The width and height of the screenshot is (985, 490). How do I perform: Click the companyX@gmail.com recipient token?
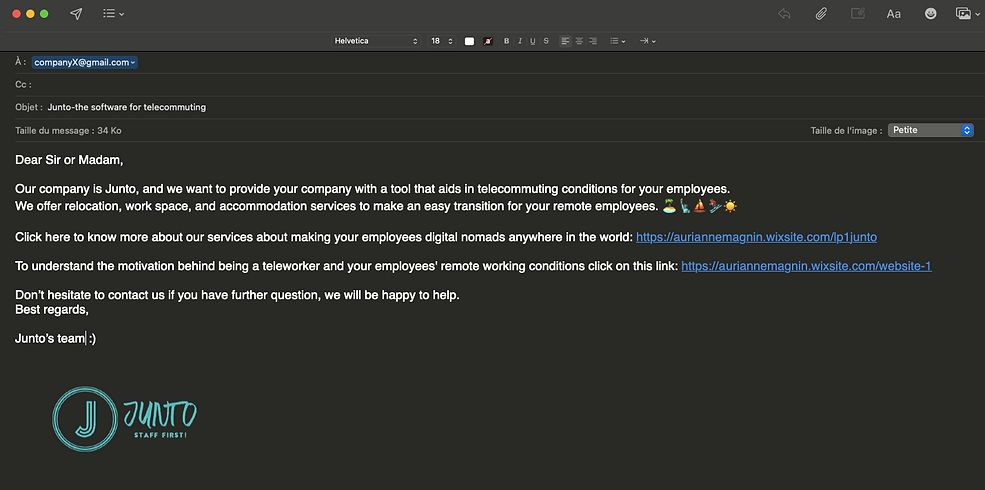(84, 62)
